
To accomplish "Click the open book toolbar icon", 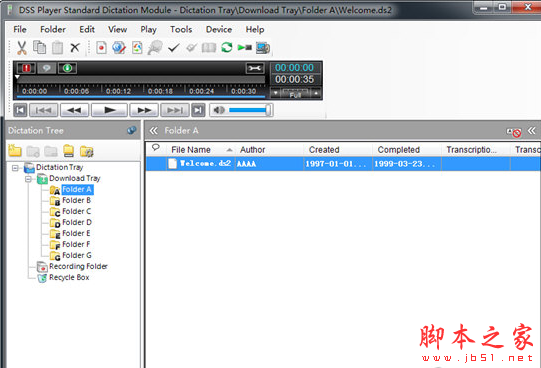I will (x=209, y=48).
